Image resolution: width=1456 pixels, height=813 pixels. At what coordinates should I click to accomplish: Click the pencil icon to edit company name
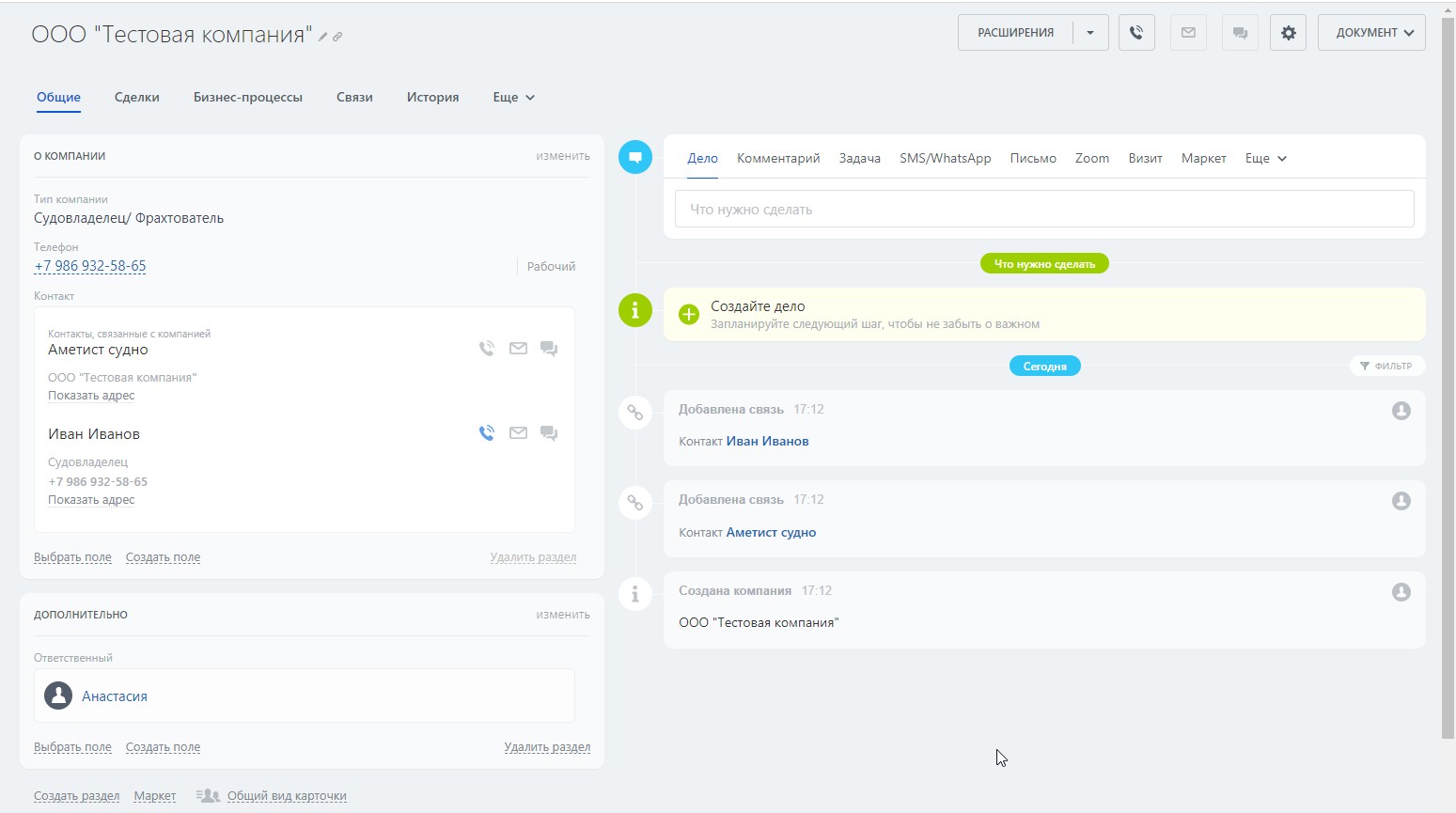pyautogui.click(x=323, y=37)
